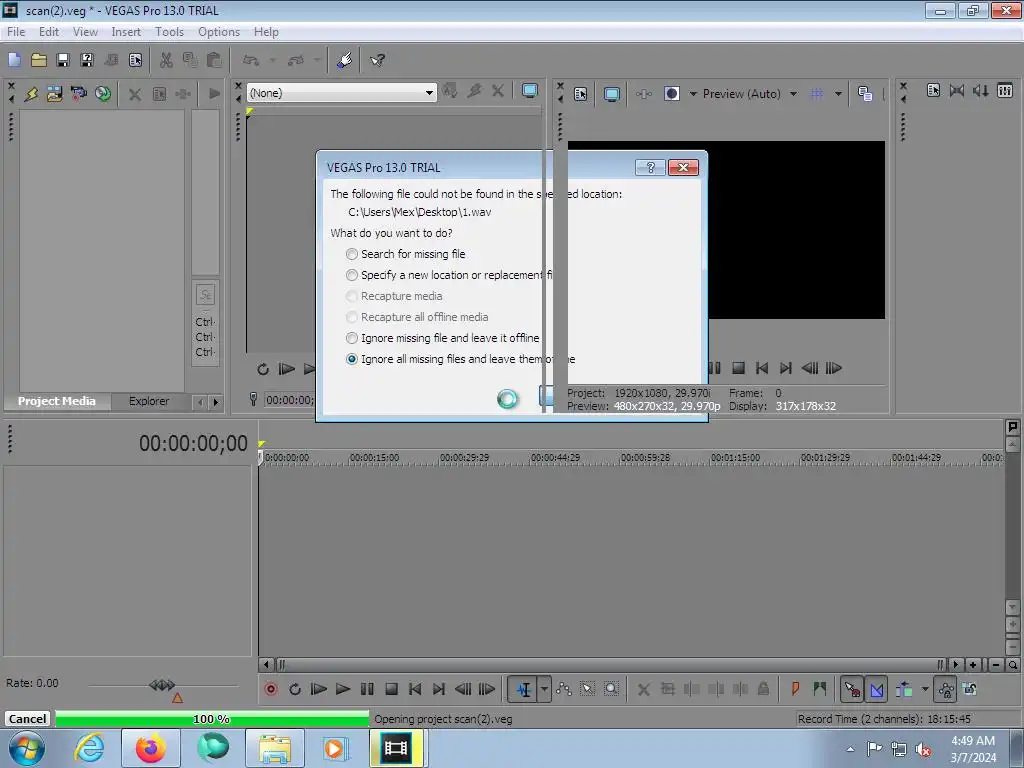
Task: Expand the Undo history dropdown arrow
Action: 273,60
